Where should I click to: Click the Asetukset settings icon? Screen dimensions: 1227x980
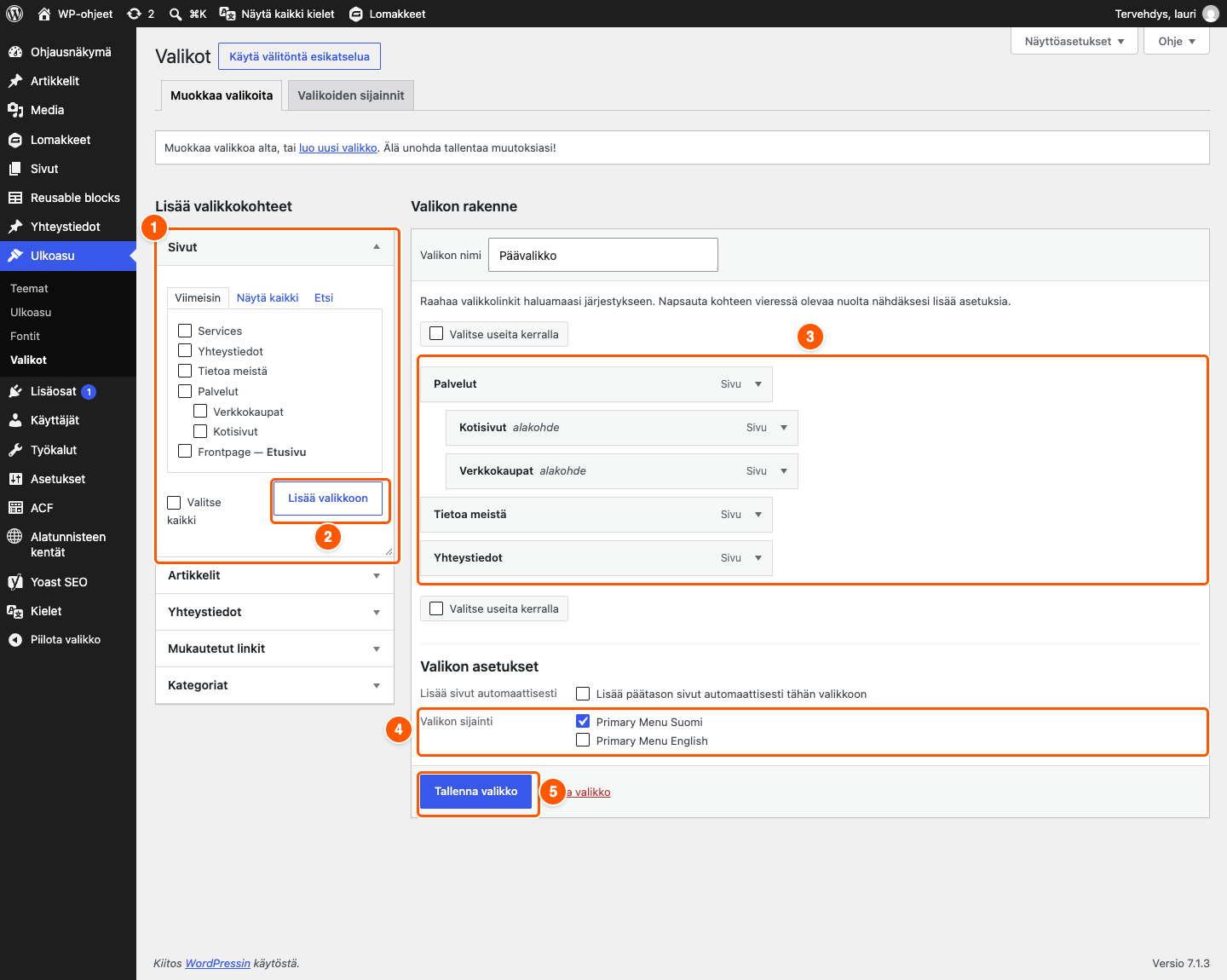(x=15, y=479)
